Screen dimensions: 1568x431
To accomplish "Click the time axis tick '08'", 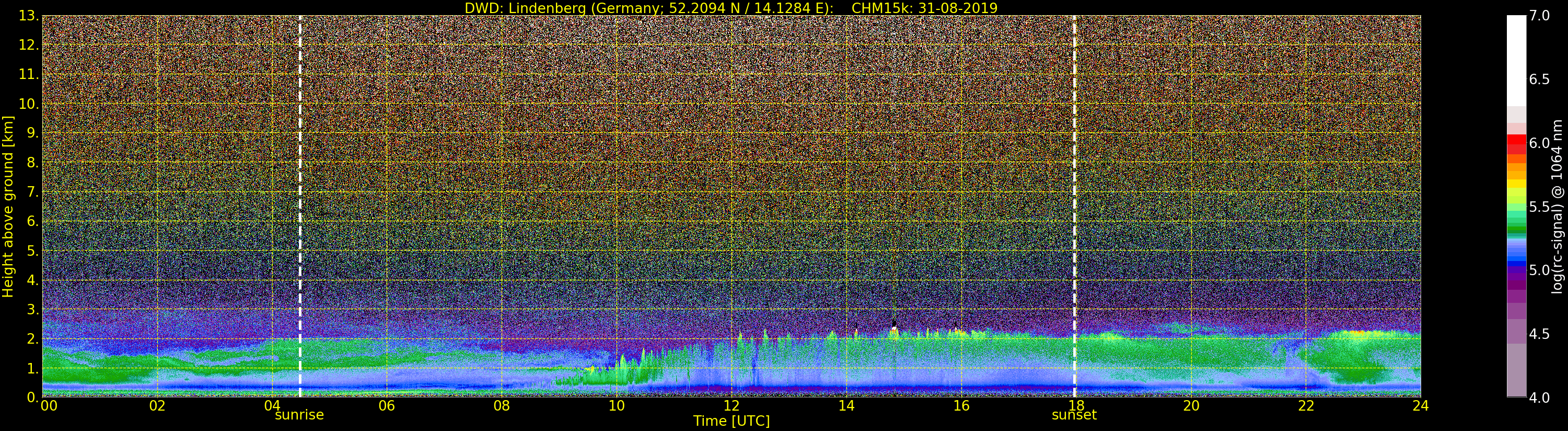I will pyautogui.click(x=502, y=405).
